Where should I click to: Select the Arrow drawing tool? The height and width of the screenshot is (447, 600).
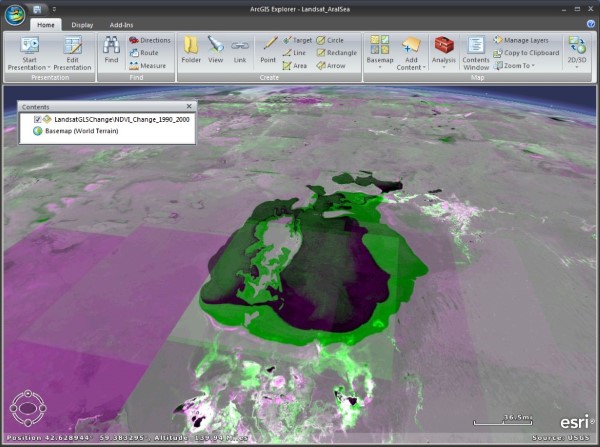331,66
